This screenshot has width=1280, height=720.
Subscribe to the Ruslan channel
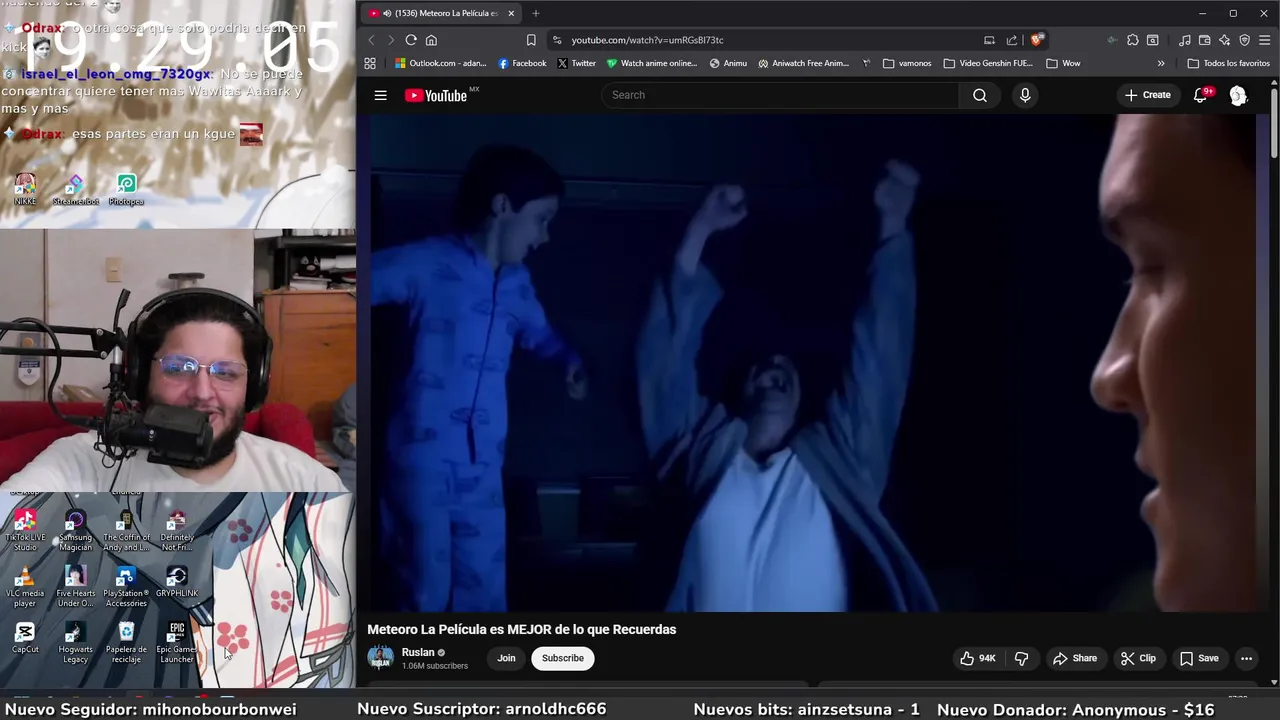point(563,658)
